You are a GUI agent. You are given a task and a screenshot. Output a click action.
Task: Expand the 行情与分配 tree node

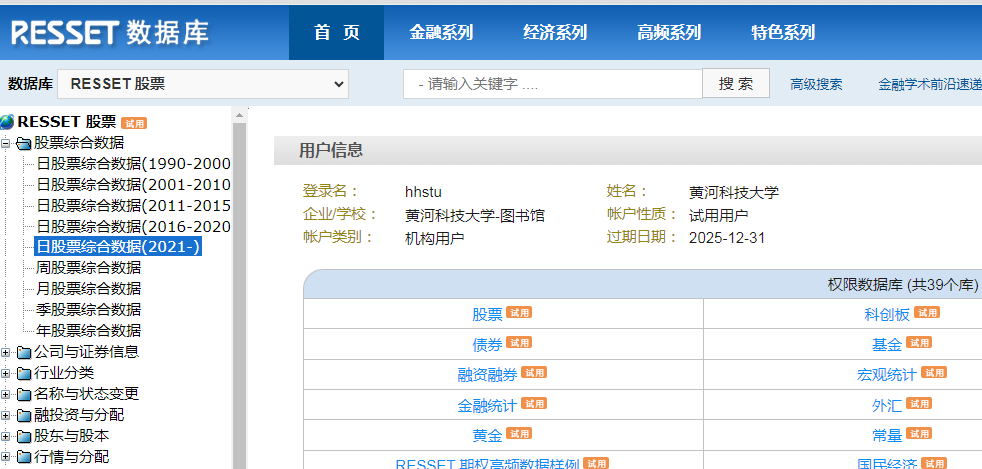[6, 457]
